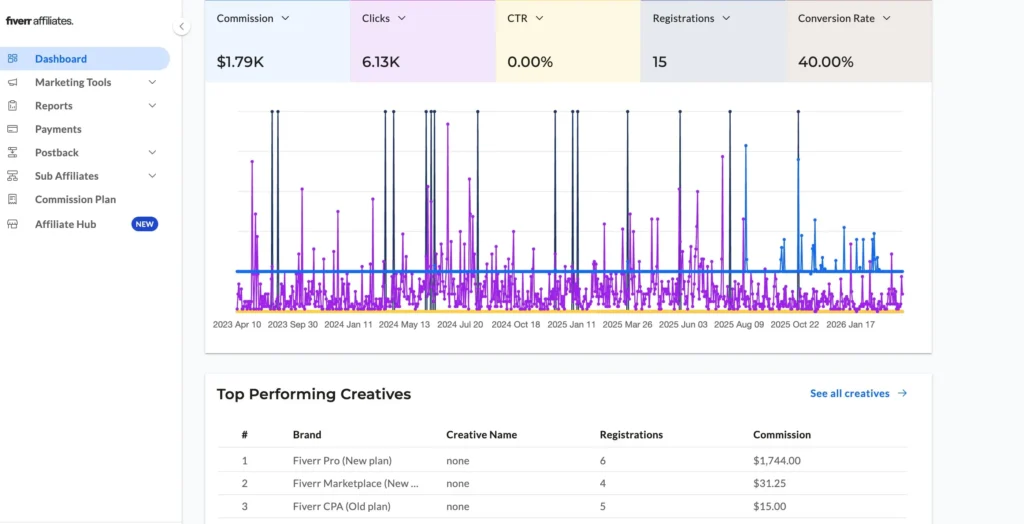Viewport: 1024px width, 524px height.
Task: Expand the Marketing Tools submenu chevron
Action: tap(152, 82)
